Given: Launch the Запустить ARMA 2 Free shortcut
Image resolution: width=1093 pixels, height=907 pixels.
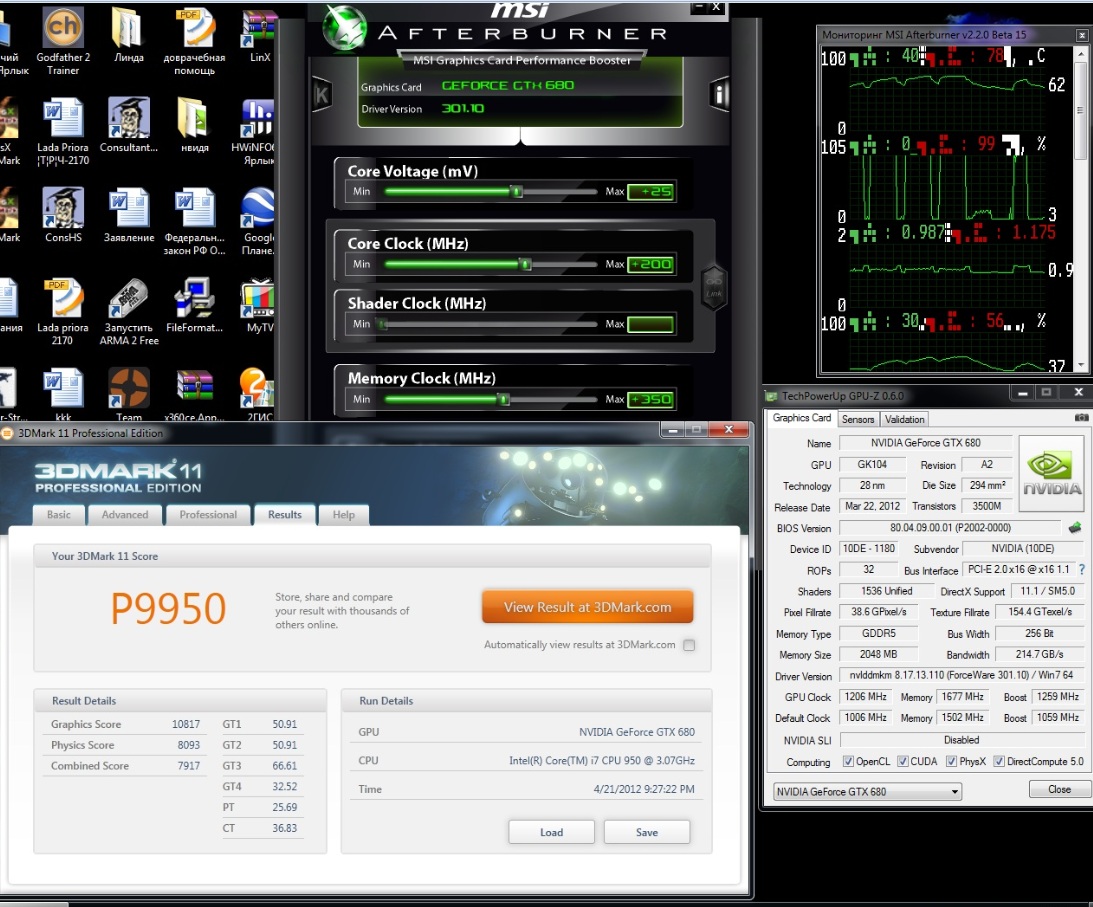Looking at the screenshot, I should point(129,312).
